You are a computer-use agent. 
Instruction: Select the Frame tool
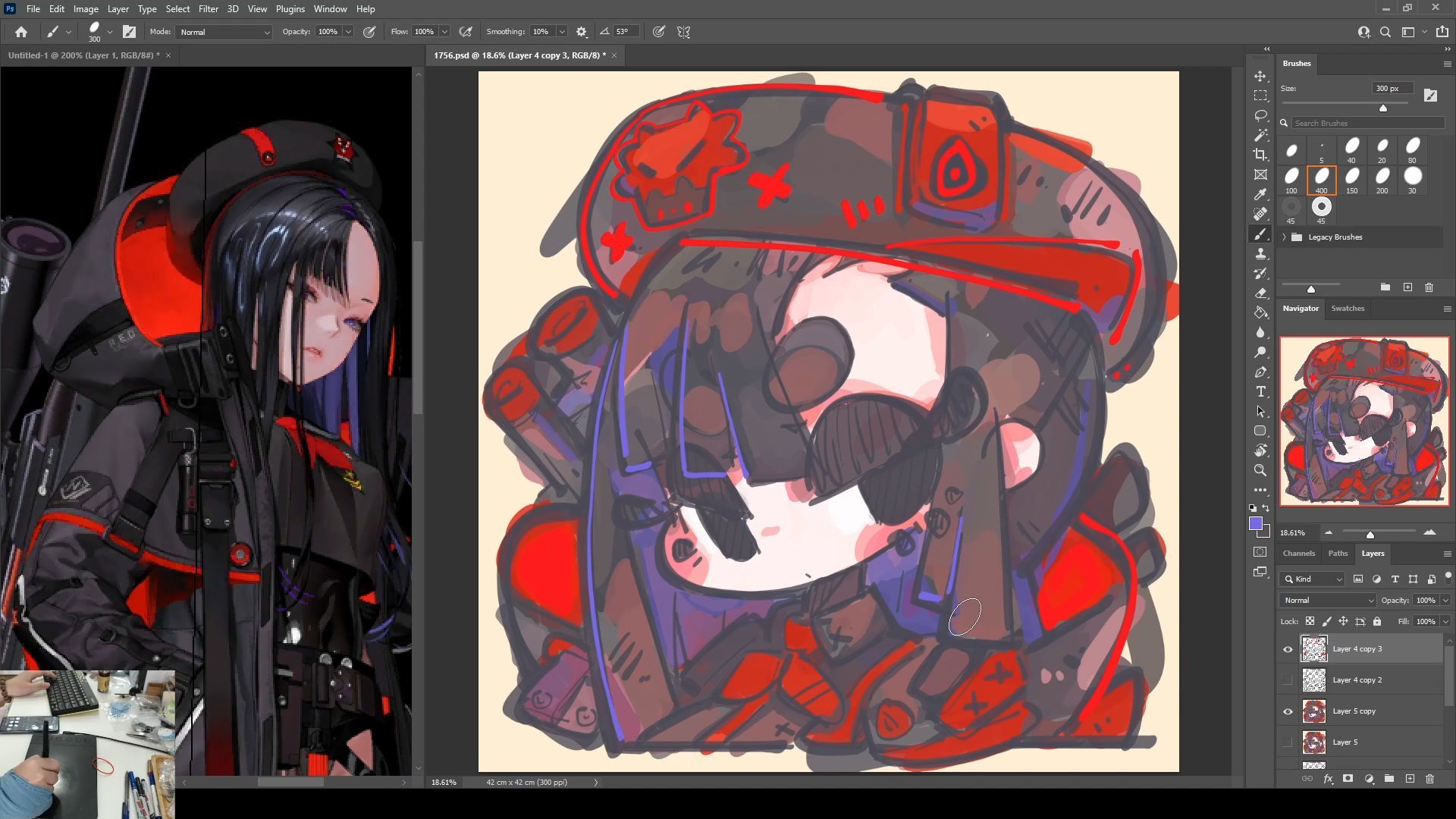pos(1260,175)
